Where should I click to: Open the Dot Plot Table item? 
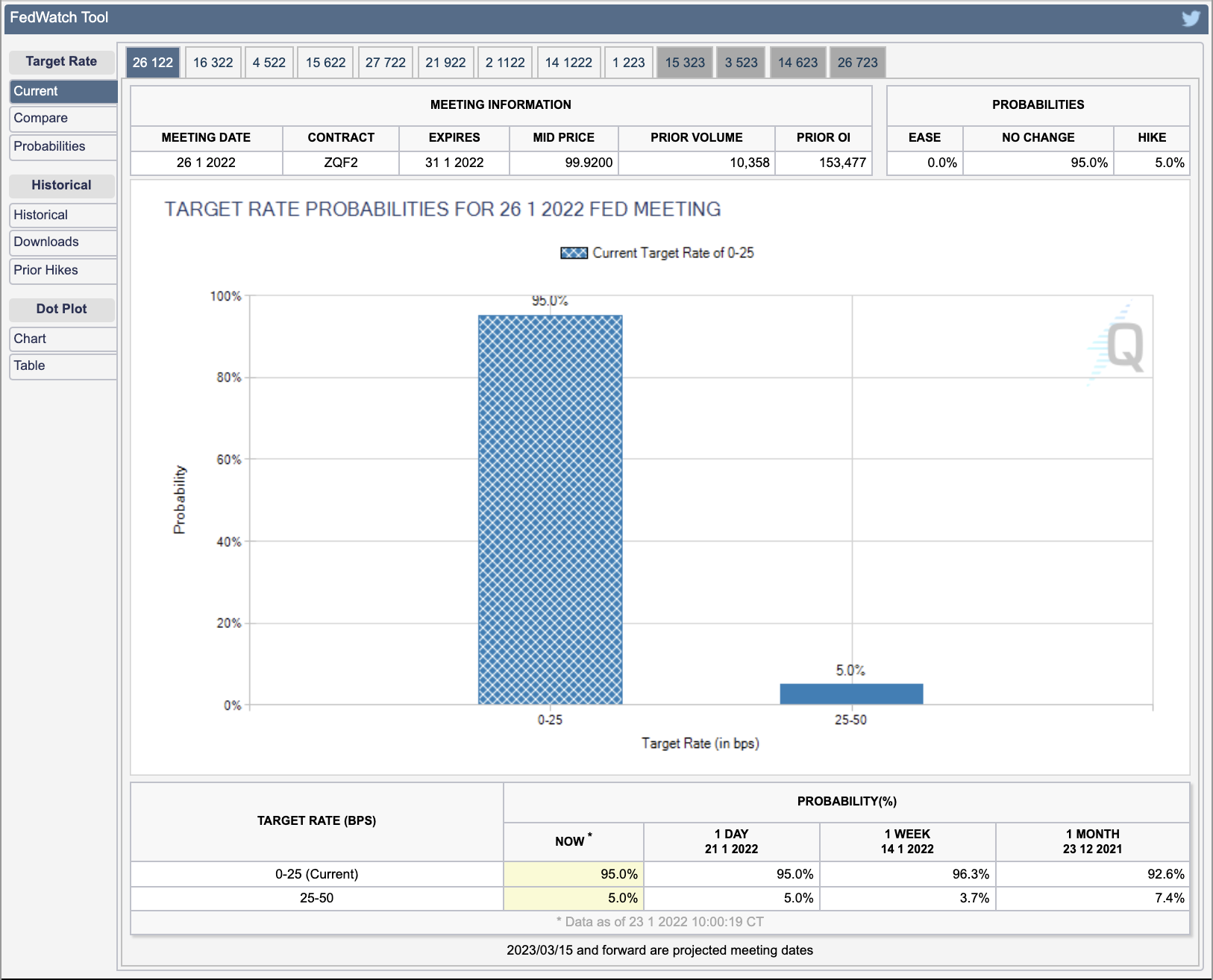[63, 365]
